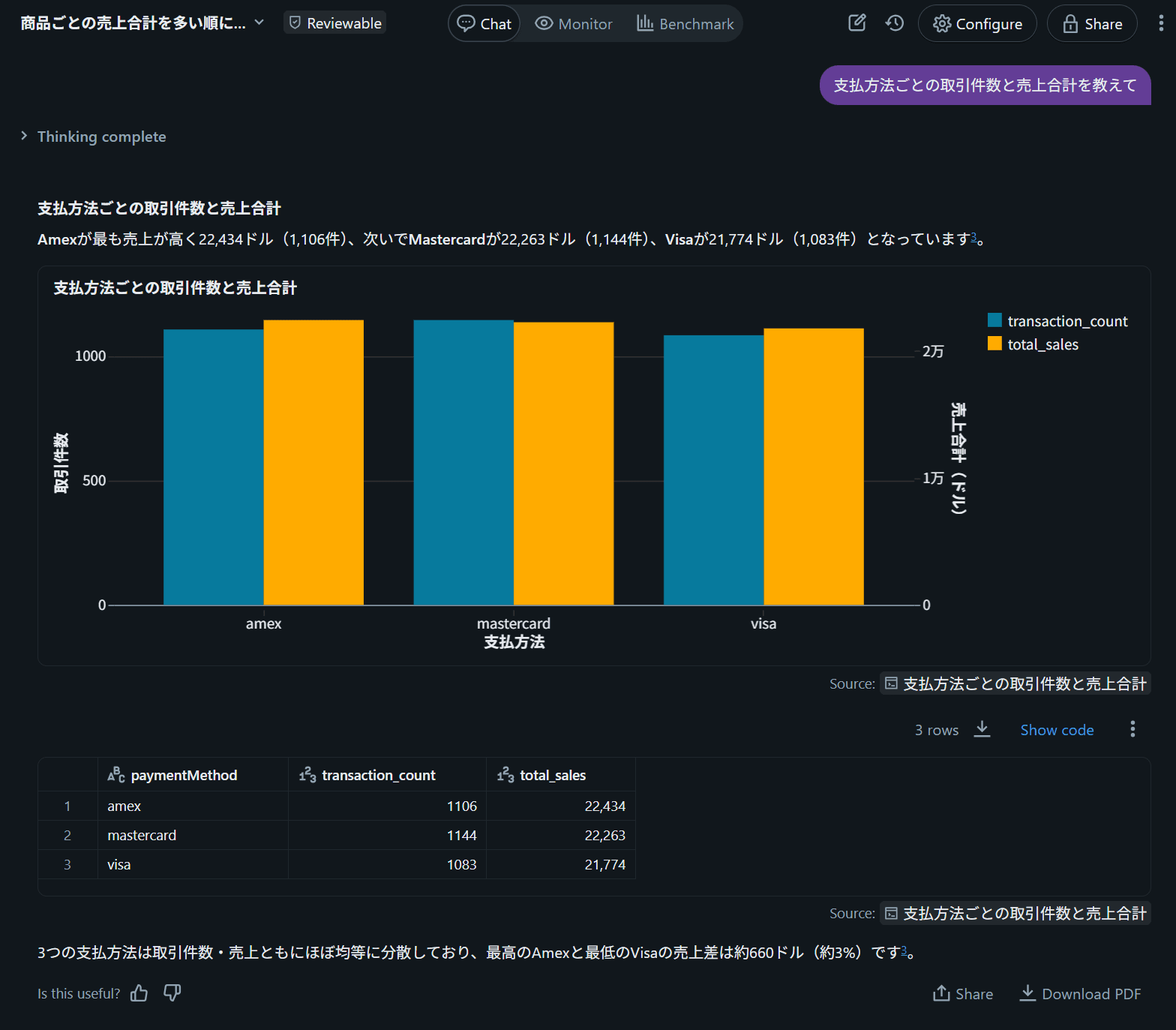The height and width of the screenshot is (1030, 1176).
Task: Open the top-right more options menu
Action: (1160, 23)
